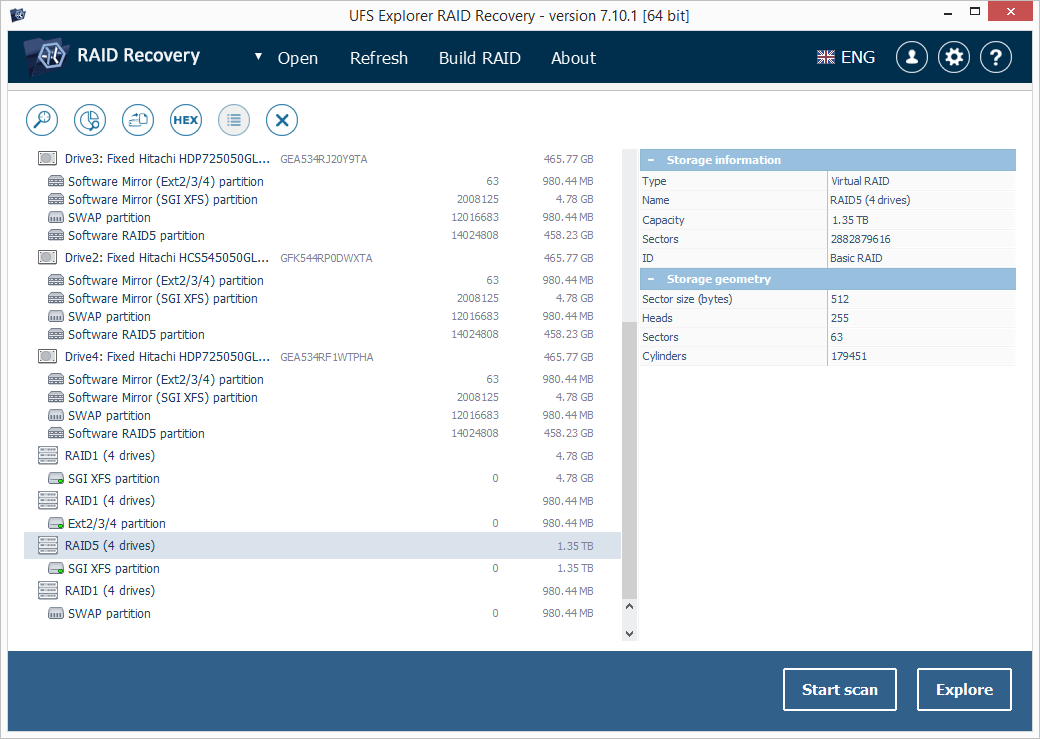Image resolution: width=1040 pixels, height=739 pixels.
Task: Click the disk image save icon
Action: point(138,120)
